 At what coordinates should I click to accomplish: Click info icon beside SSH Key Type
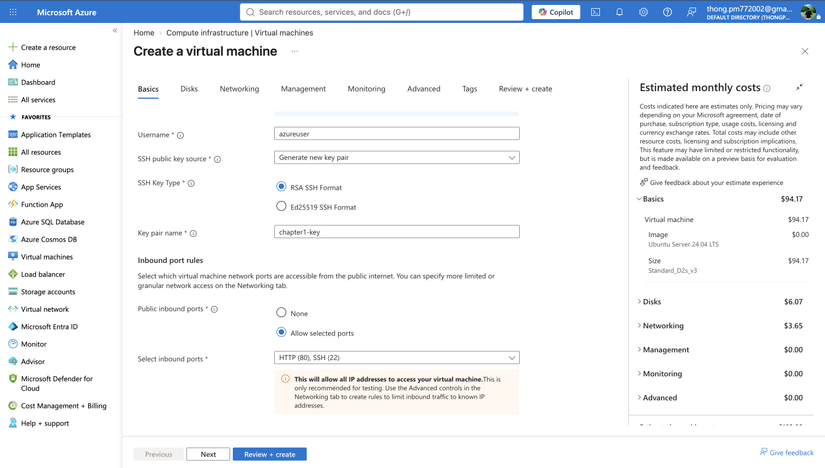pos(192,183)
